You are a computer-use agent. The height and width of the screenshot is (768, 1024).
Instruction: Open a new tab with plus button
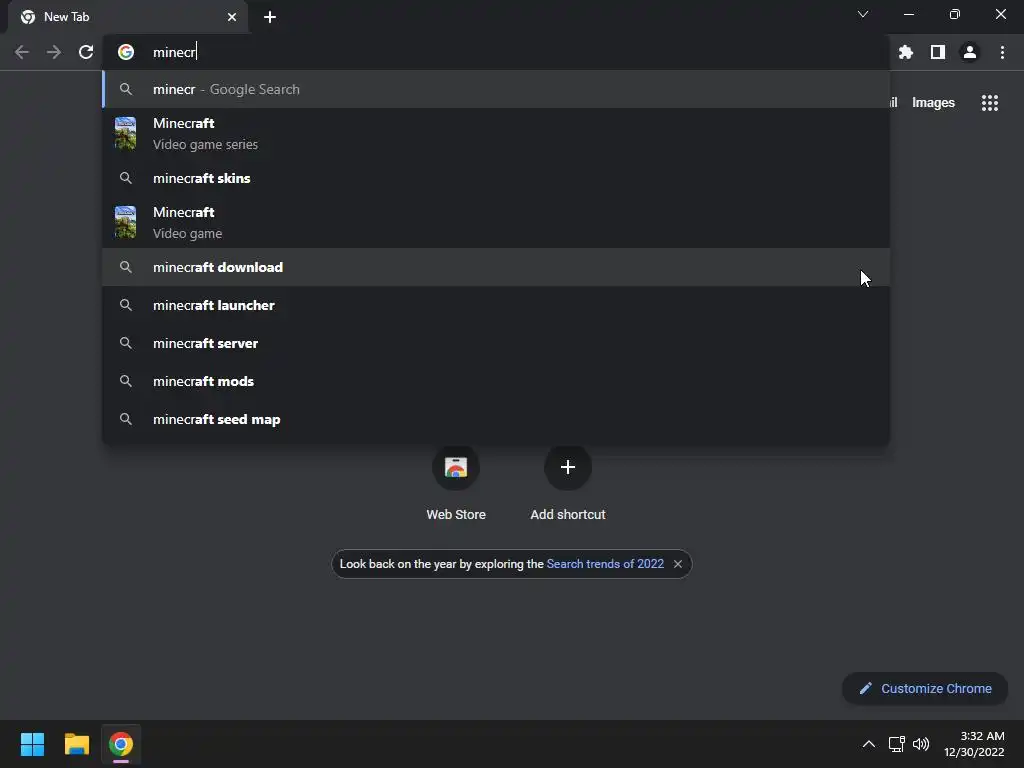pos(270,17)
